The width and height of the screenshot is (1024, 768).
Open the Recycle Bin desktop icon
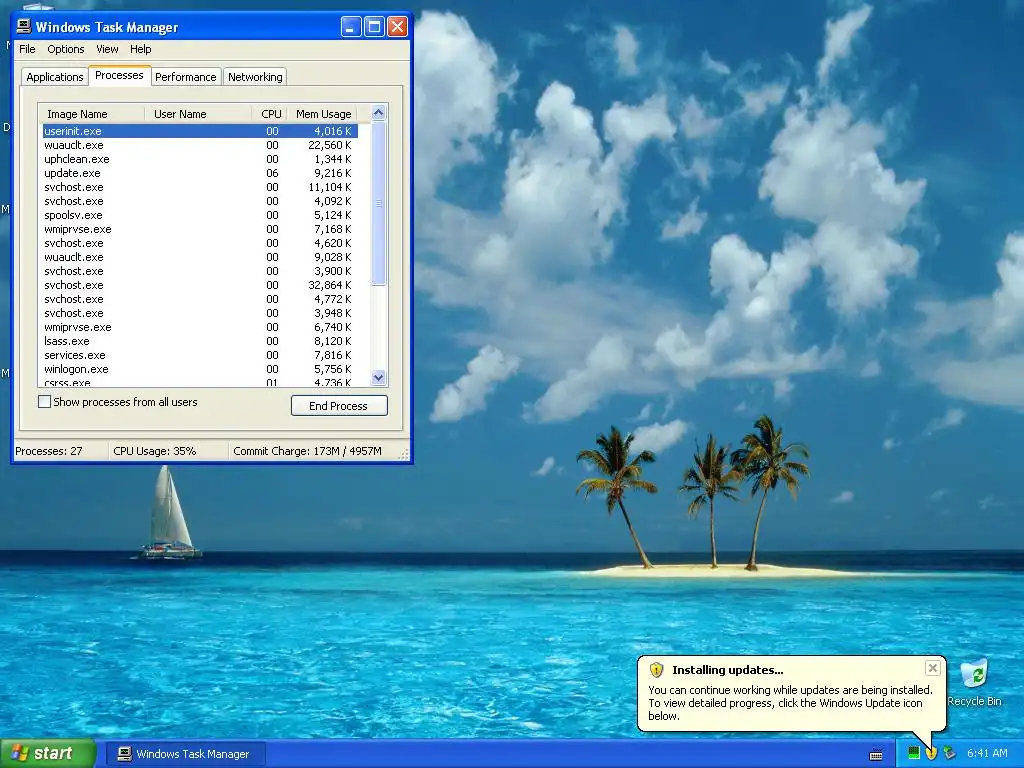point(974,682)
